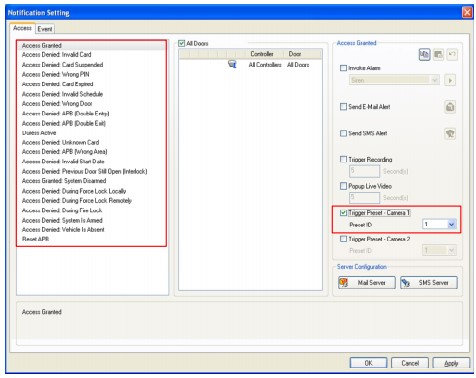Check Popup Live Video

coord(343,186)
